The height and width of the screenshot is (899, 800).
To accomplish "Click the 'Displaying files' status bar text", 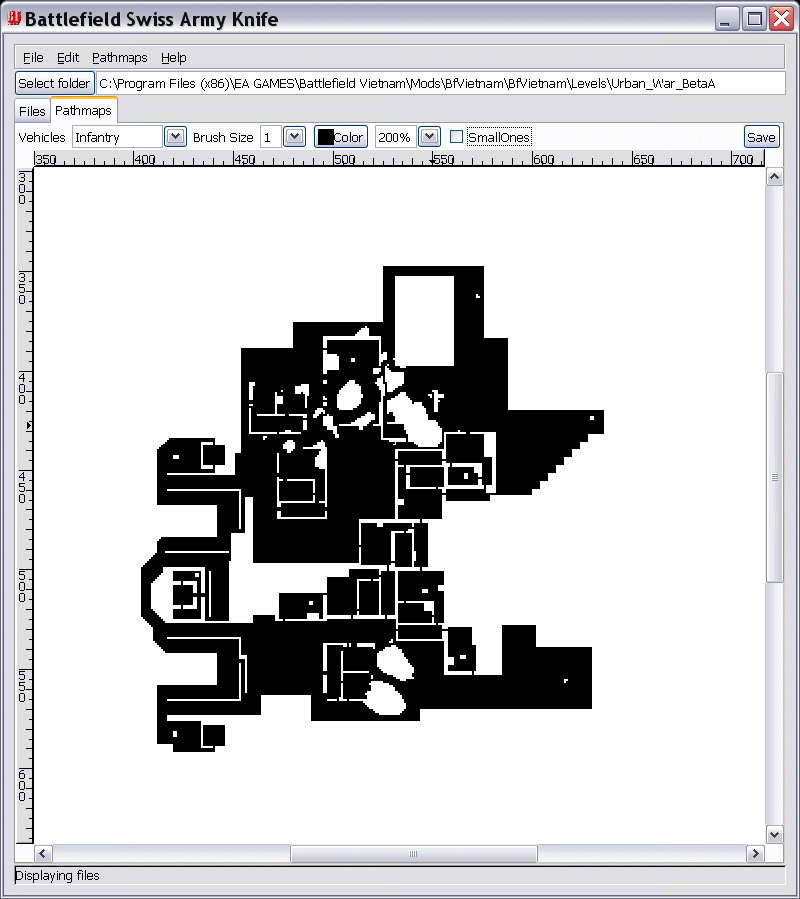I will tap(57, 875).
